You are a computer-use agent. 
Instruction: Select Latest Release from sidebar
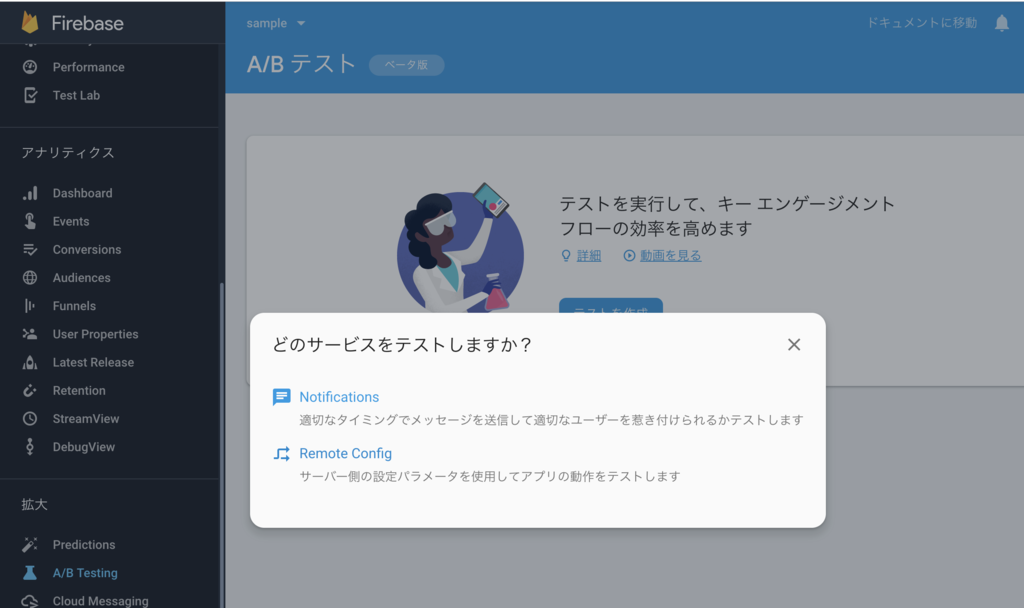pos(93,362)
